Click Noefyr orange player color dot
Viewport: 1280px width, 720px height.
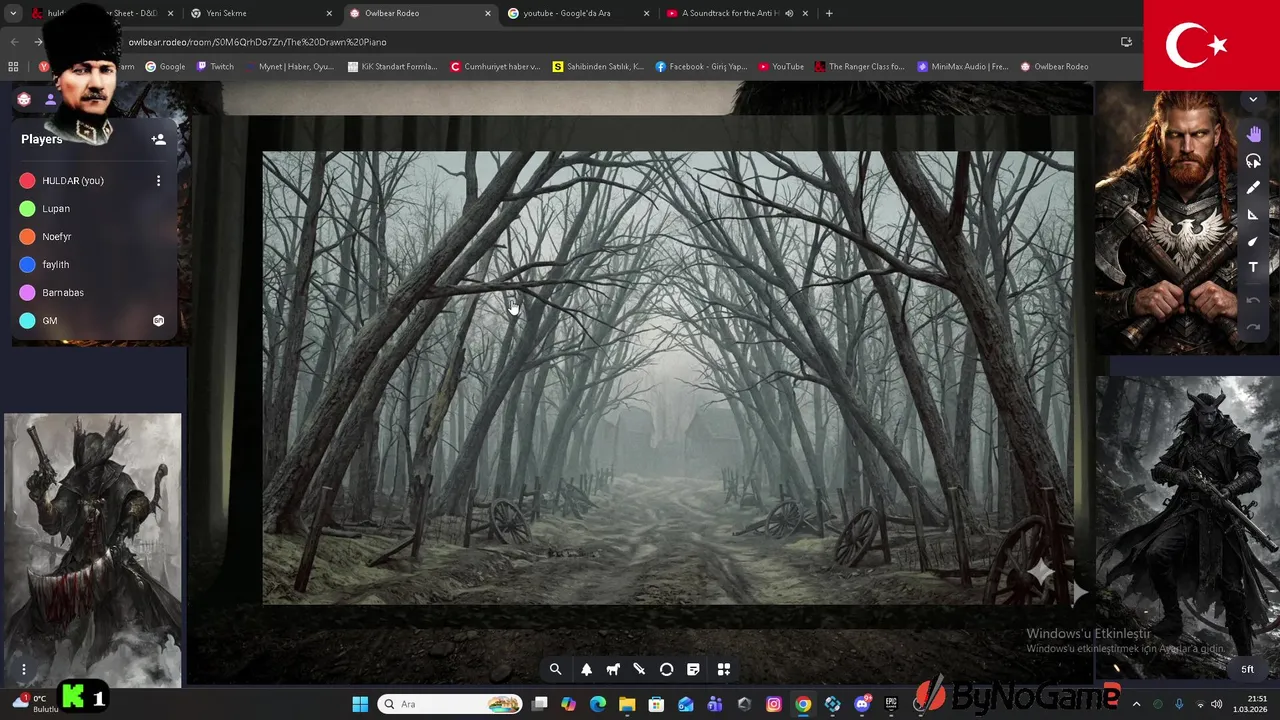27,237
